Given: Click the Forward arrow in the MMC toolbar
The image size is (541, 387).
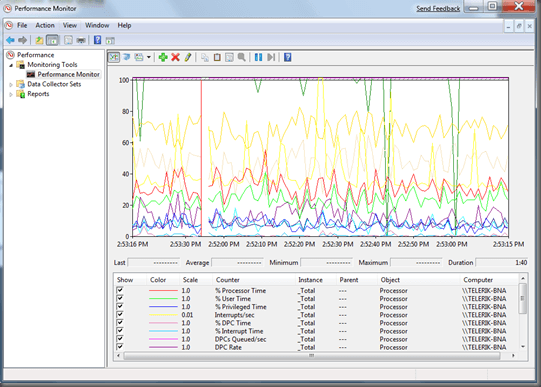Looking at the screenshot, I should coord(22,40).
